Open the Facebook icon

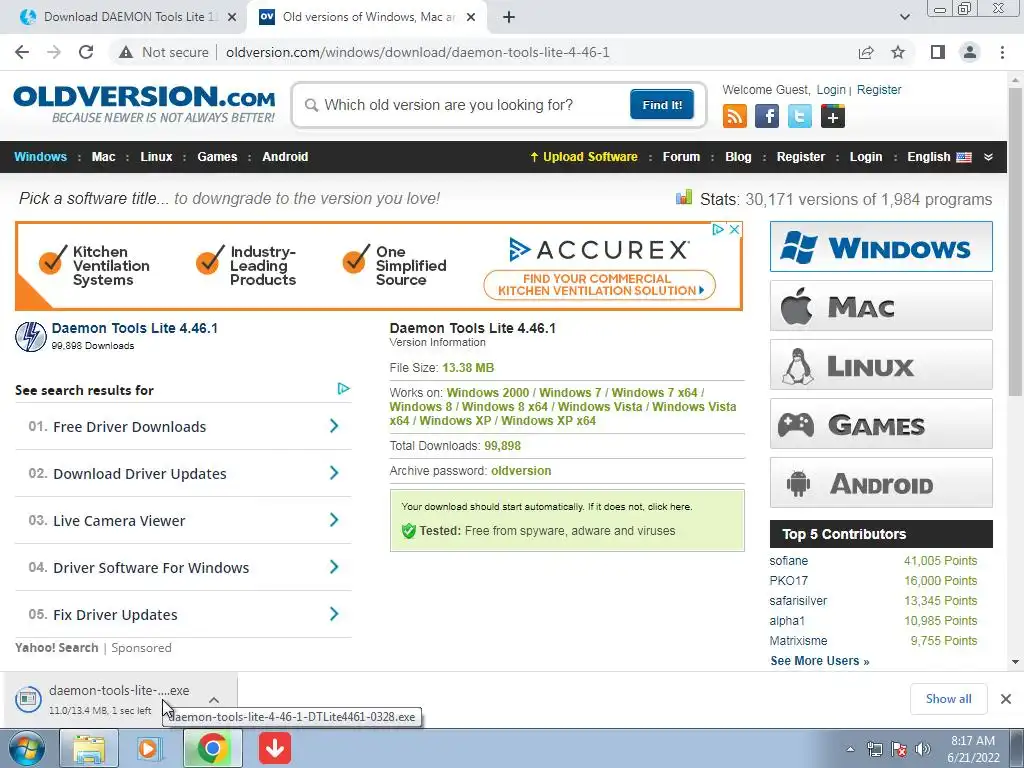(767, 116)
